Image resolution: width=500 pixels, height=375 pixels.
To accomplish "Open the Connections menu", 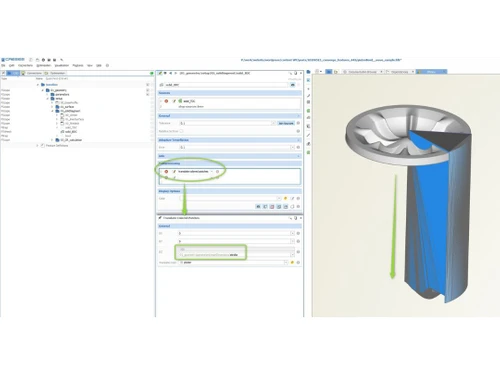I will coord(25,65).
